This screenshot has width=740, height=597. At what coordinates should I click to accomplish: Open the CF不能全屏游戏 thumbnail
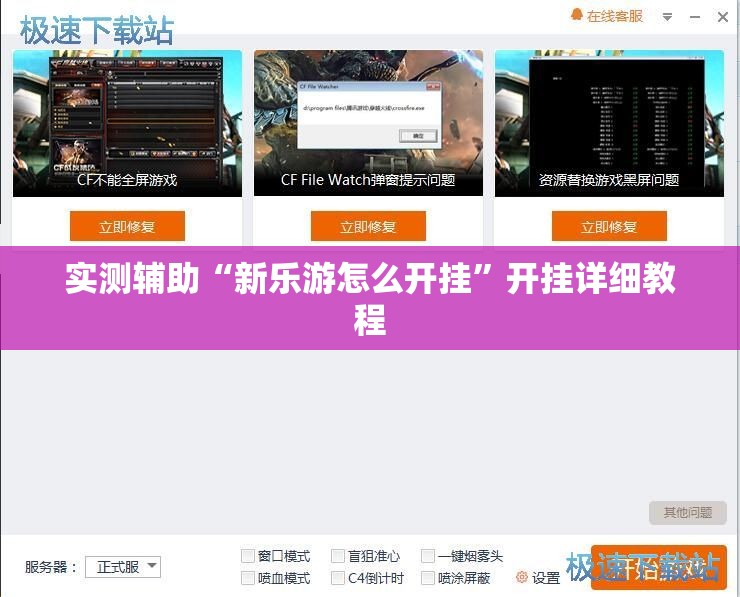[x=127, y=124]
